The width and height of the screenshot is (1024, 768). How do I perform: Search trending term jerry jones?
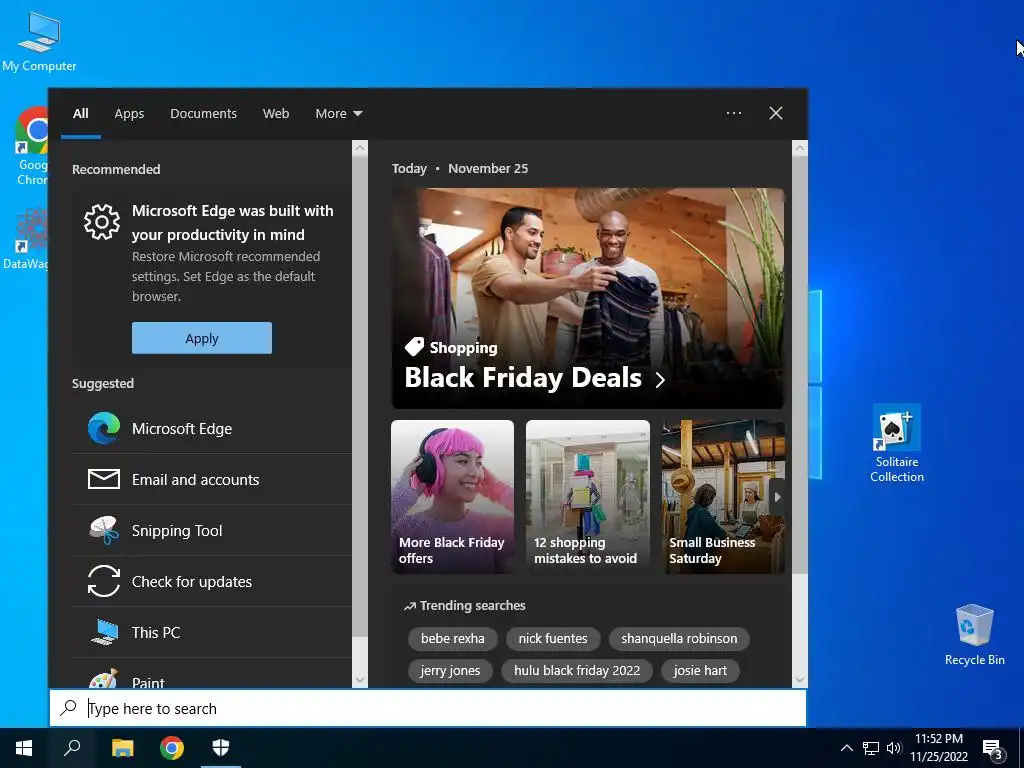(450, 670)
